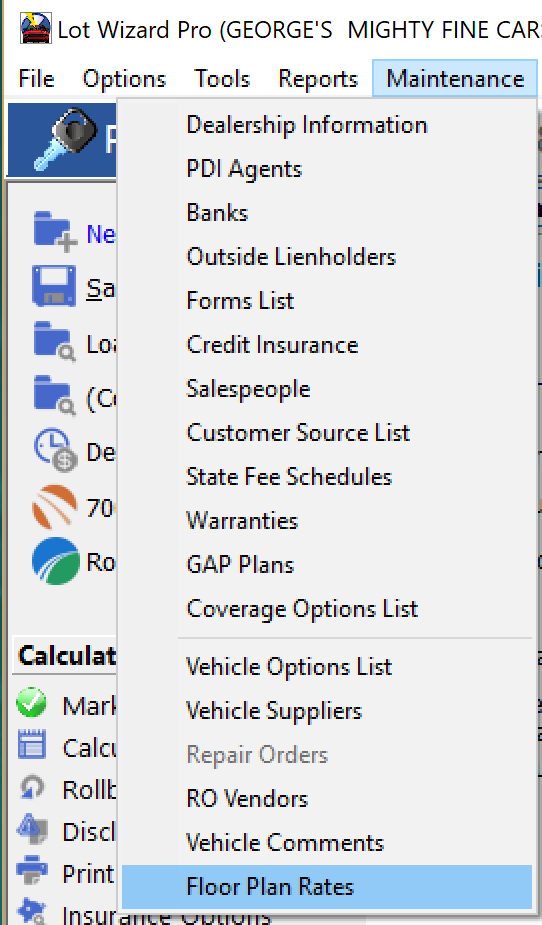Click the printer Print icon

32,870
